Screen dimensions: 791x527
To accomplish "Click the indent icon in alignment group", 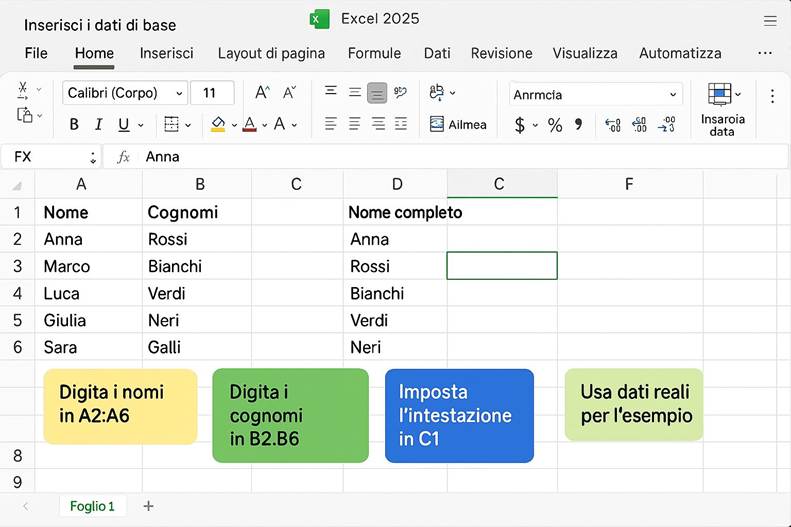I will point(401,124).
